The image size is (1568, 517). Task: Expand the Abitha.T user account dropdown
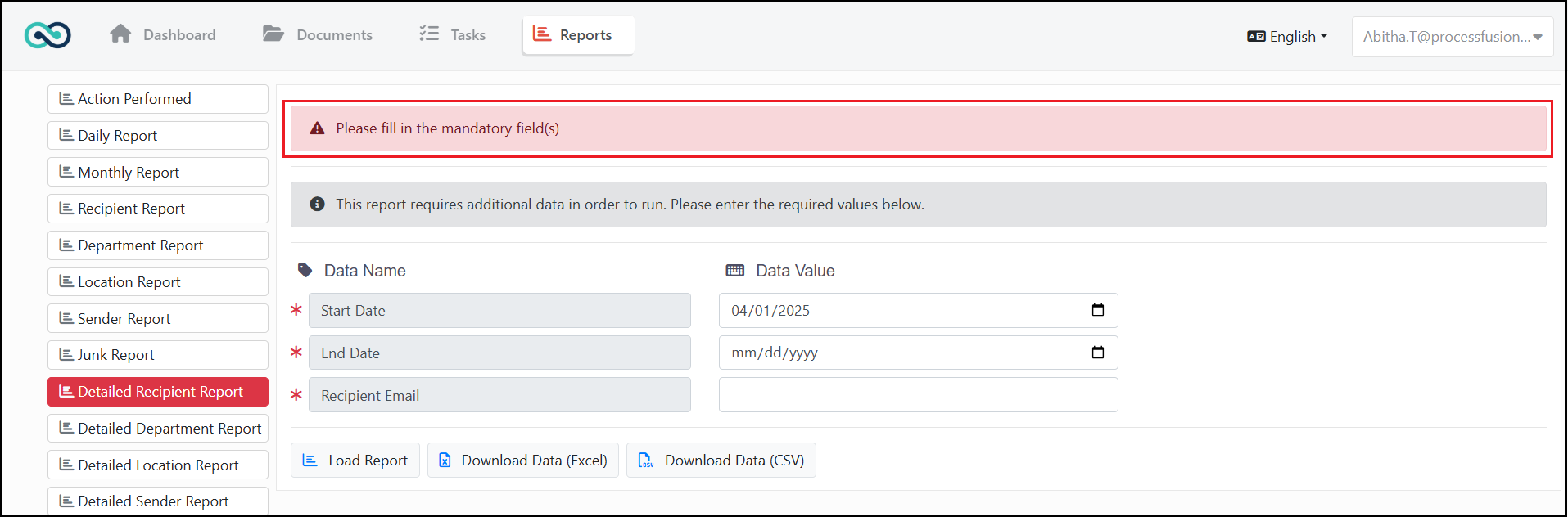1453,37
